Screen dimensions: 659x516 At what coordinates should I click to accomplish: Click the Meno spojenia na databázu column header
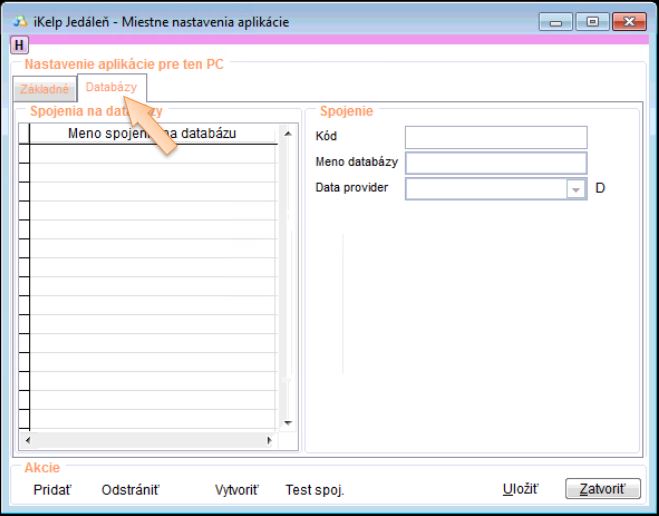pos(152,133)
